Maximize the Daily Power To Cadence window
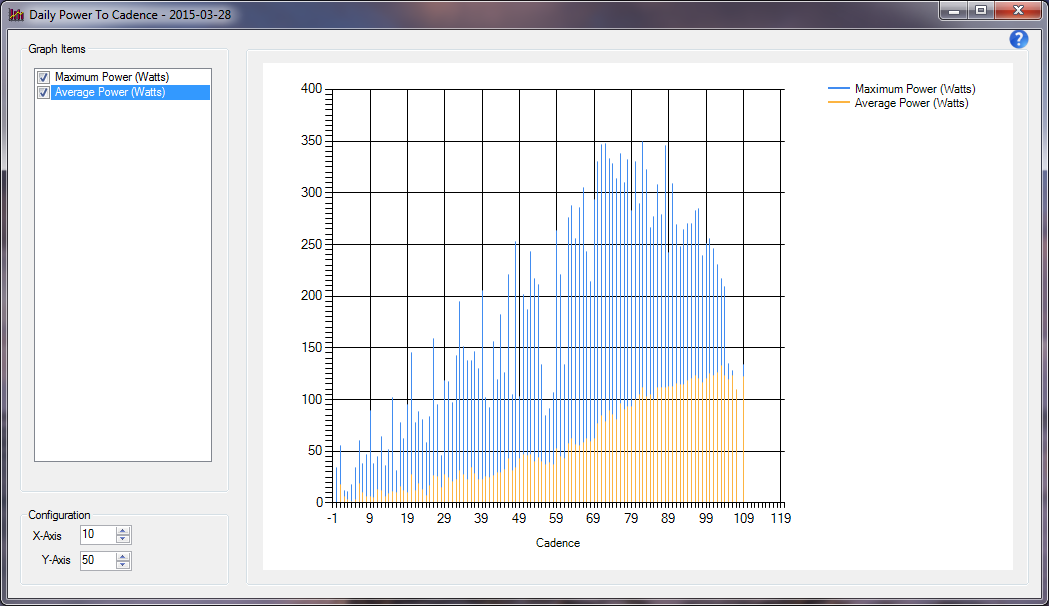The image size is (1049, 606). coord(981,10)
